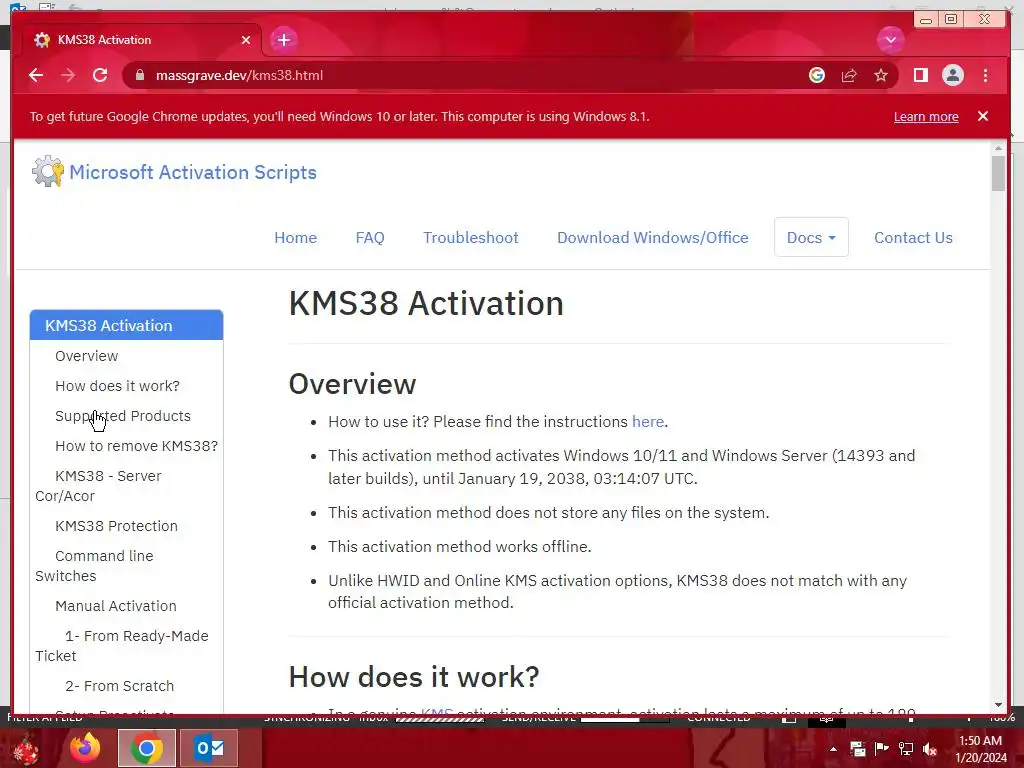Open the Troubleshoot nav item

(470, 238)
